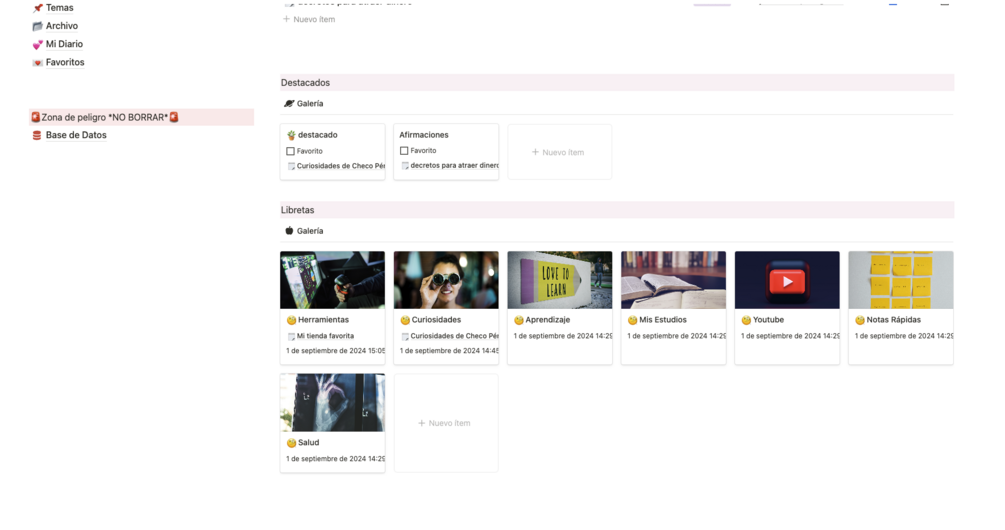The height and width of the screenshot is (530, 1005).
Task: Click the plant icon on destacado card
Action: coord(291,135)
